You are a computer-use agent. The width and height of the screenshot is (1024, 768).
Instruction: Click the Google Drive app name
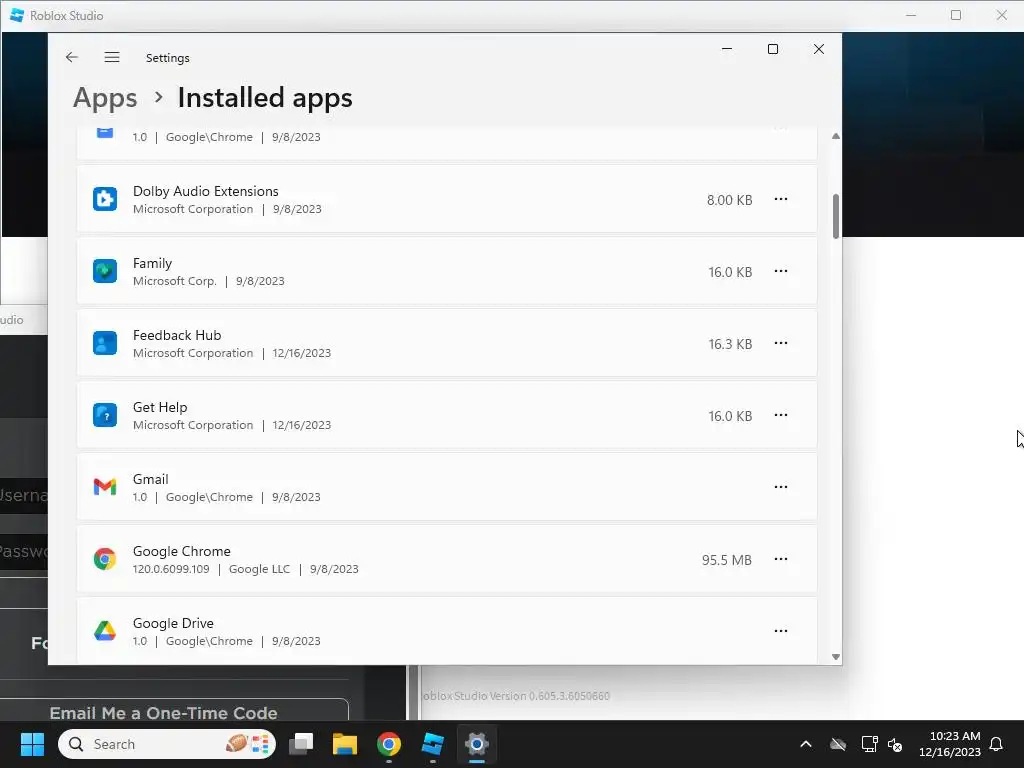(x=173, y=623)
